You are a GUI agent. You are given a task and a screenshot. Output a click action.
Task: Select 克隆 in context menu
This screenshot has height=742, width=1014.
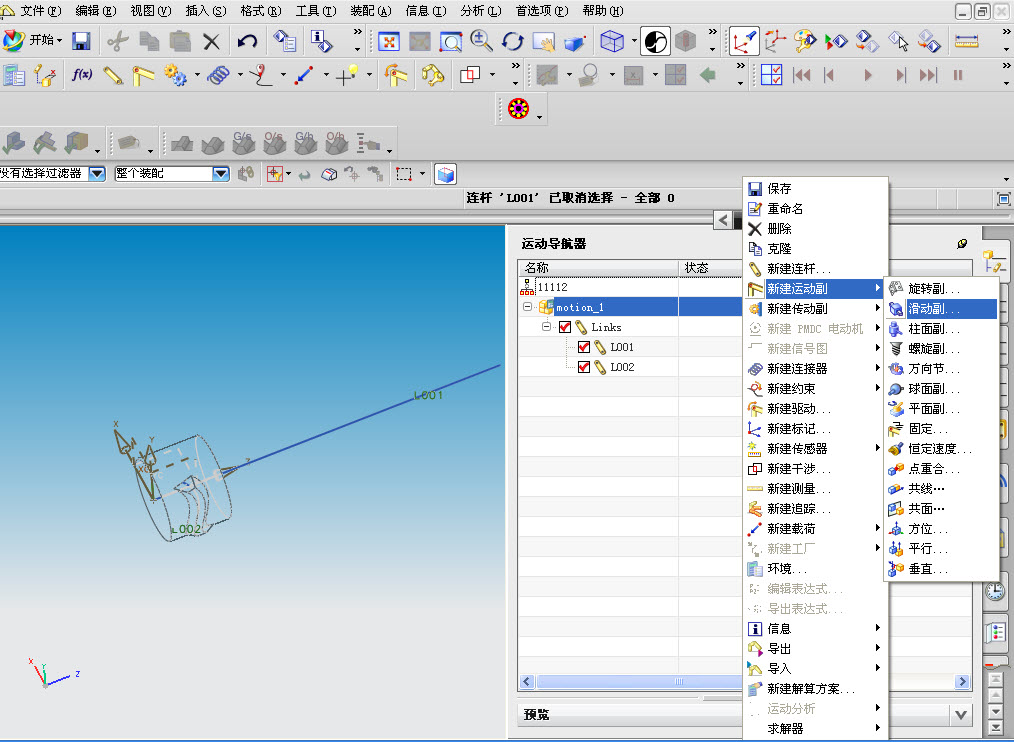coord(815,248)
